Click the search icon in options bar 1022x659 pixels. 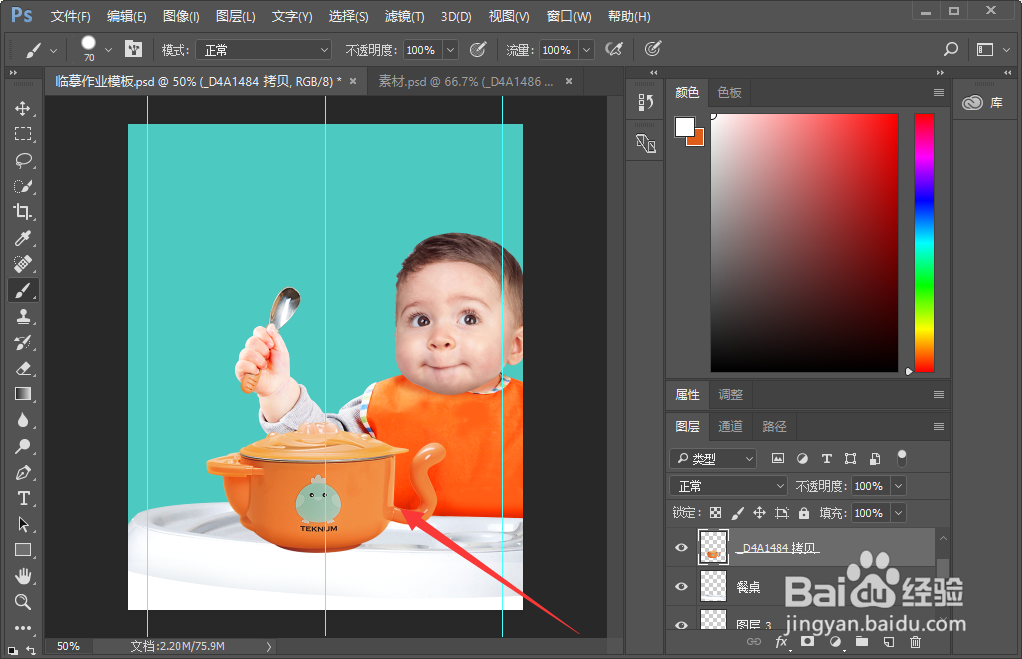coord(951,49)
